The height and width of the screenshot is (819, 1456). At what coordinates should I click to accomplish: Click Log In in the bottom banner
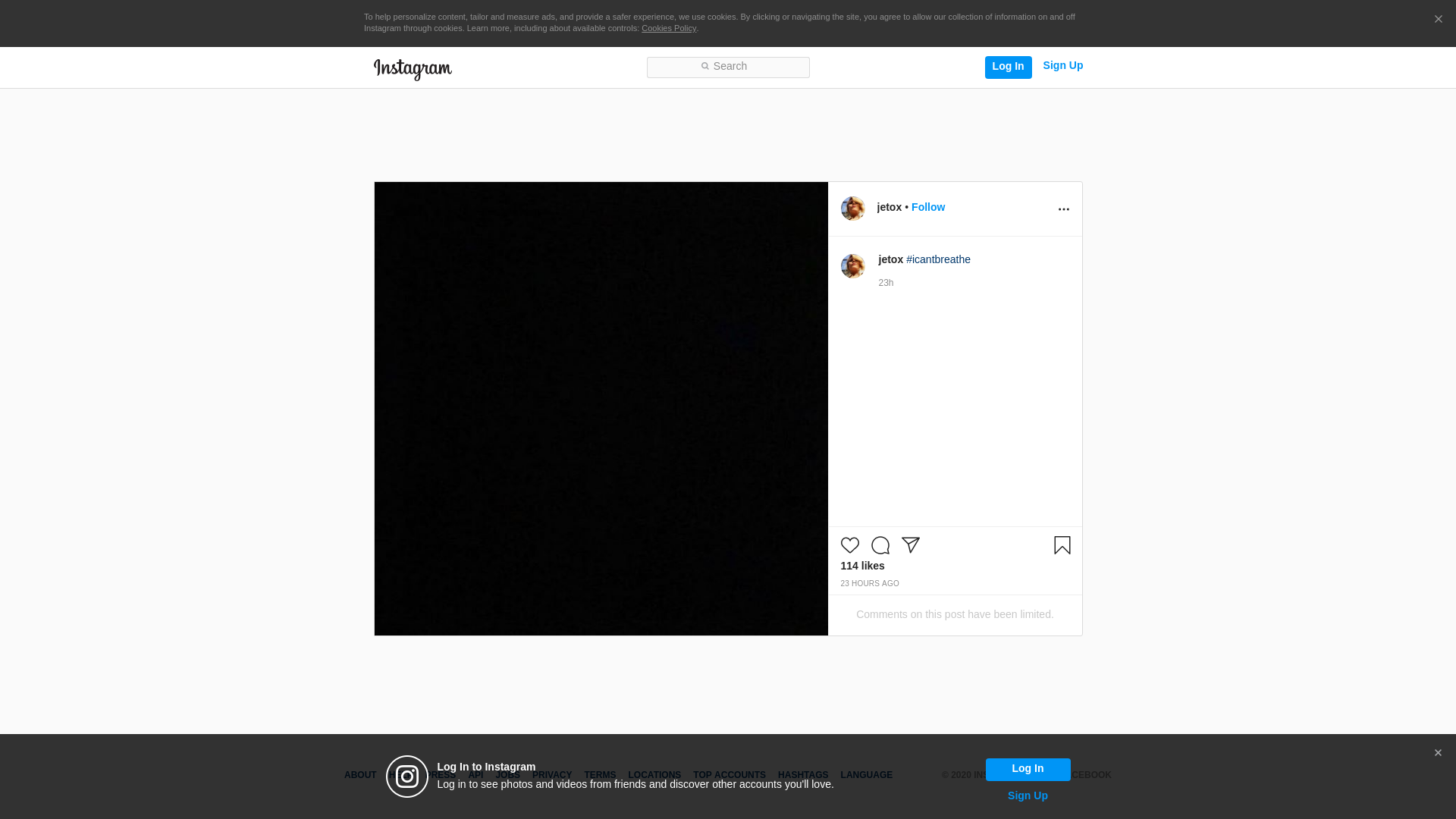pyautogui.click(x=1028, y=769)
